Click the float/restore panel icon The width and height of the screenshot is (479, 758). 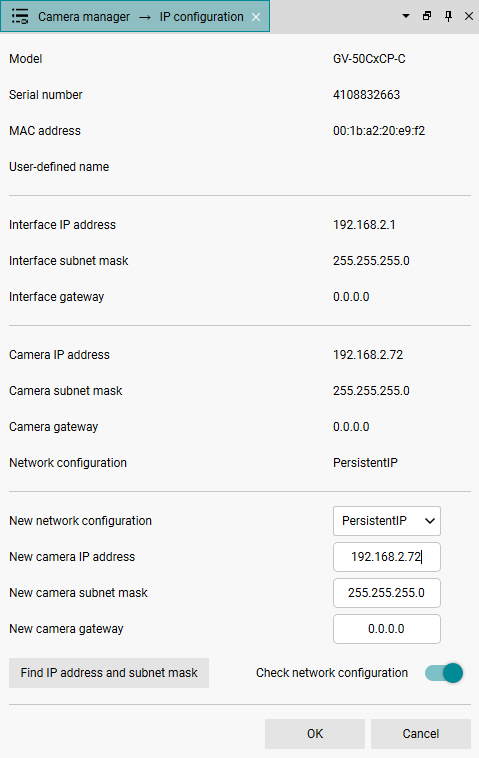[x=427, y=16]
